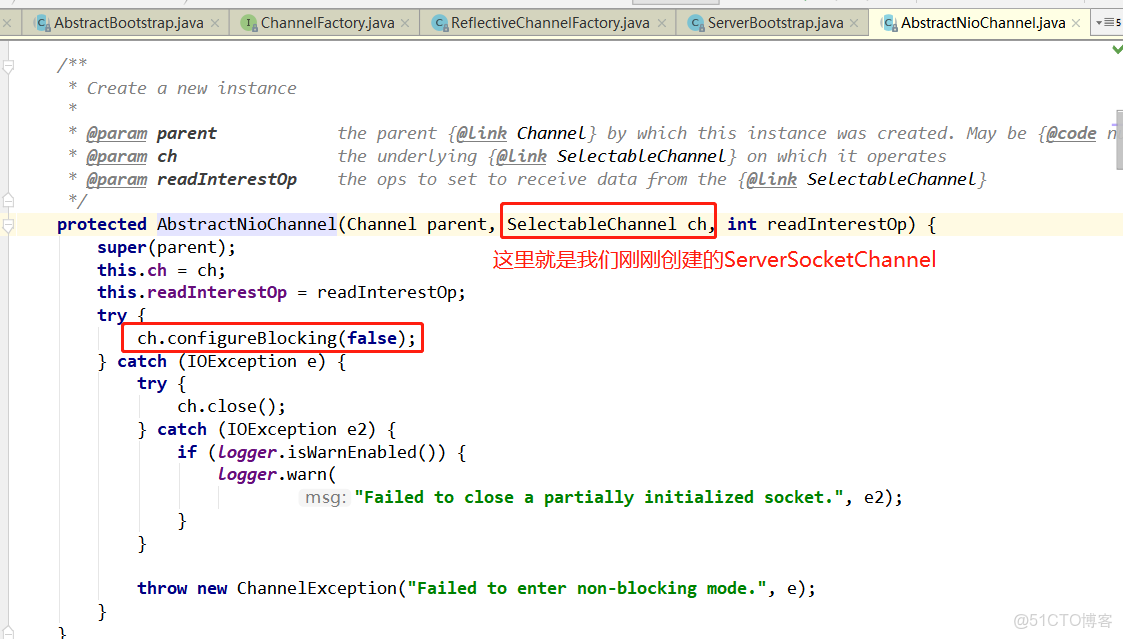The width and height of the screenshot is (1123, 639).
Task: Click the class icon on AbstractNioChannel.java tab
Action: (890, 24)
